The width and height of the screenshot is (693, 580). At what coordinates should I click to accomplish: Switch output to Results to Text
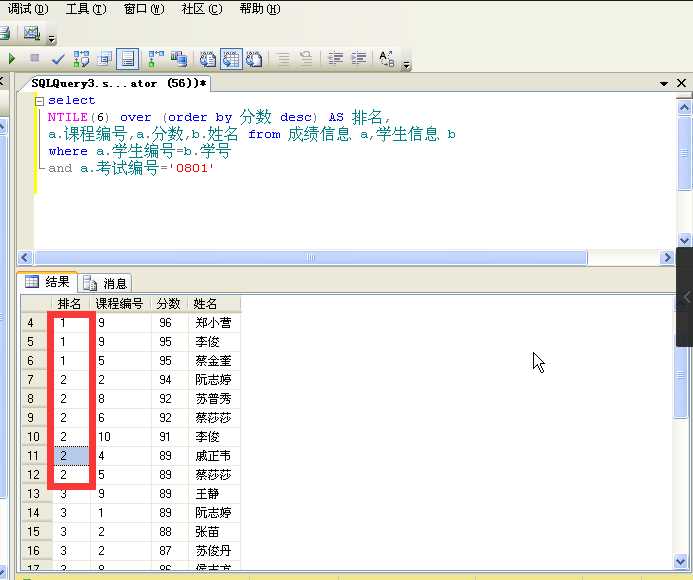[208, 58]
